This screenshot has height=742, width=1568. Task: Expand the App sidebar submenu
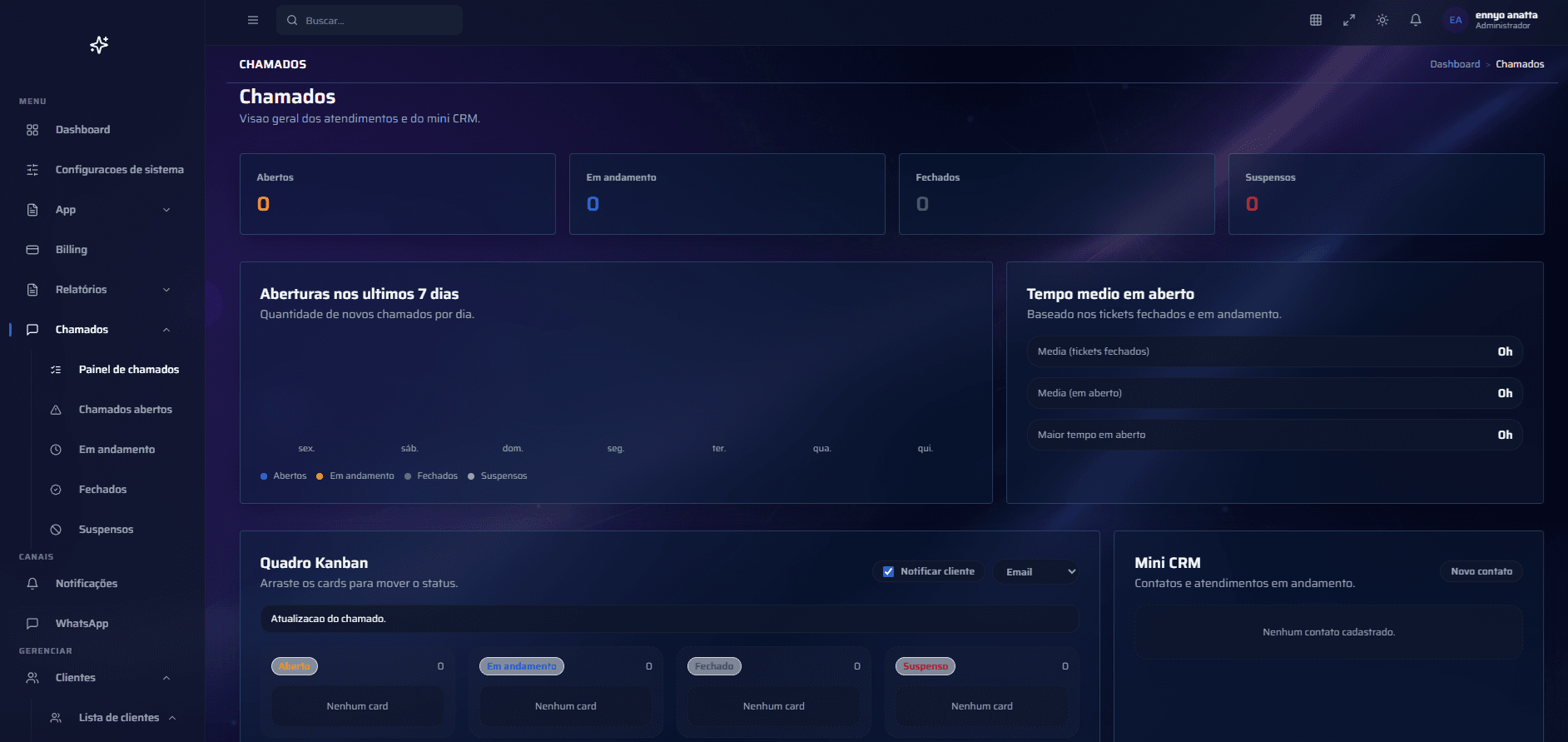click(x=100, y=210)
